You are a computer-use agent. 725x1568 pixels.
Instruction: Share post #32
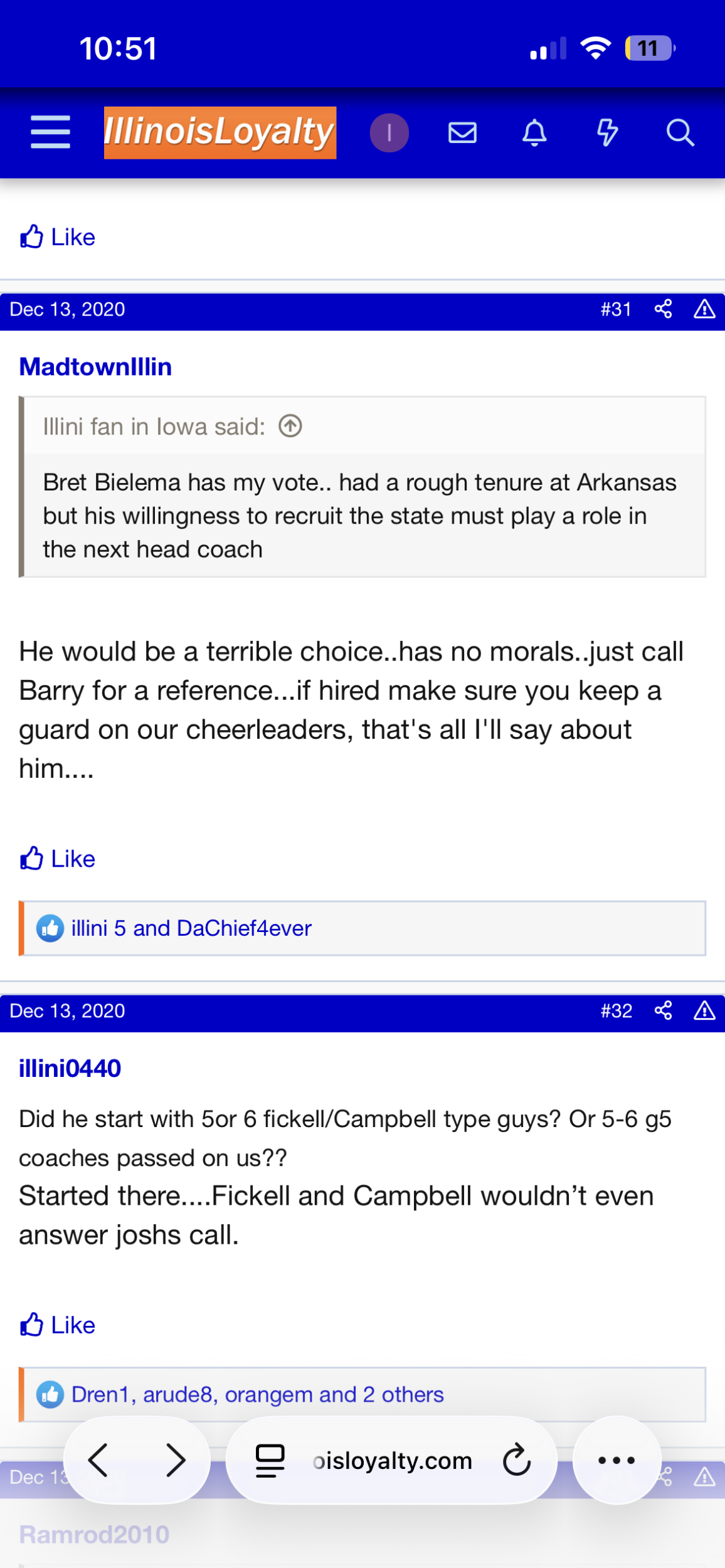tap(663, 1010)
